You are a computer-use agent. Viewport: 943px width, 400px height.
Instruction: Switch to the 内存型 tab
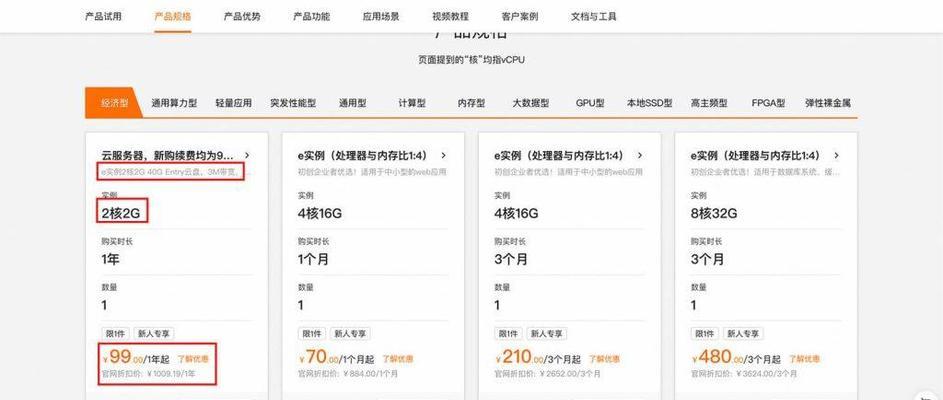(x=471, y=103)
